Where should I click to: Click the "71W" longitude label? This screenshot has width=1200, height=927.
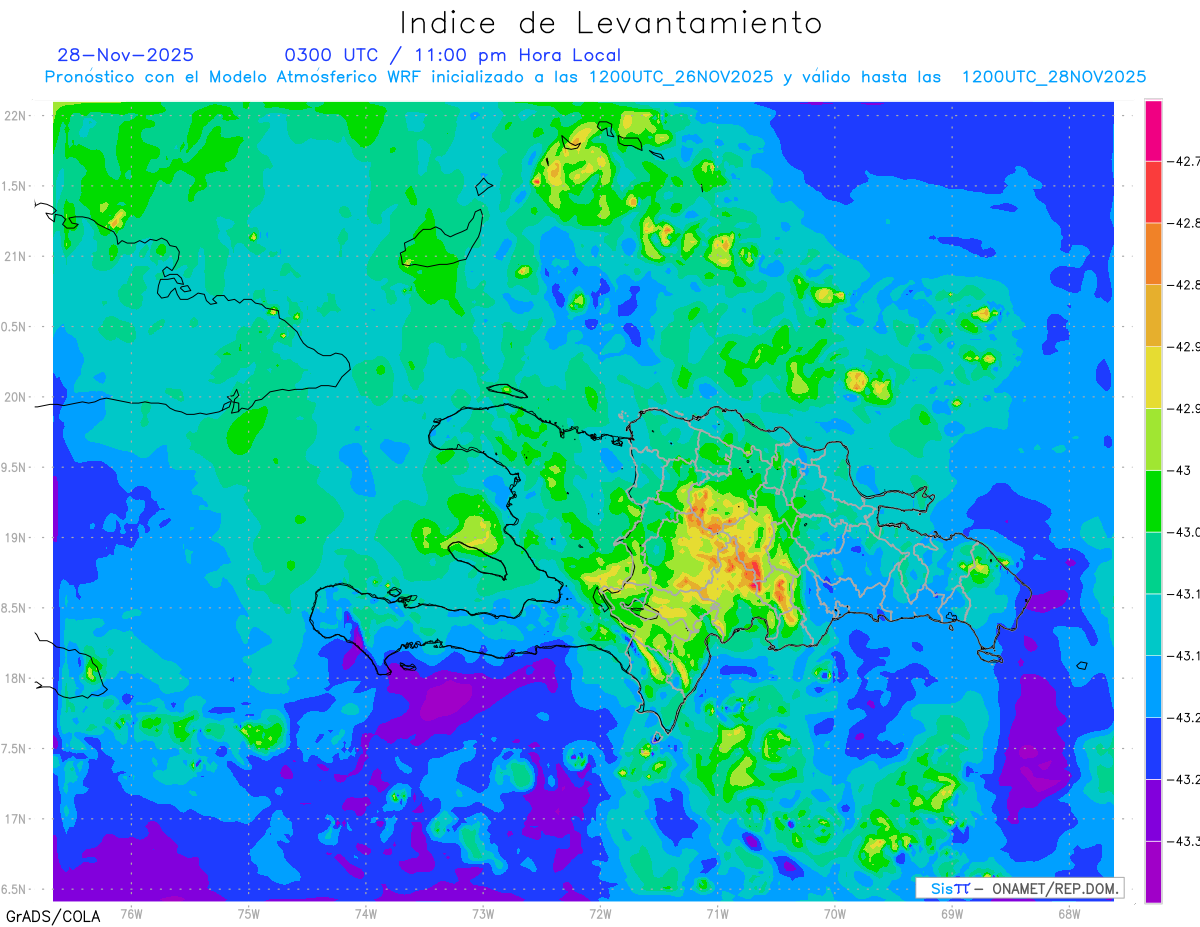[717, 913]
